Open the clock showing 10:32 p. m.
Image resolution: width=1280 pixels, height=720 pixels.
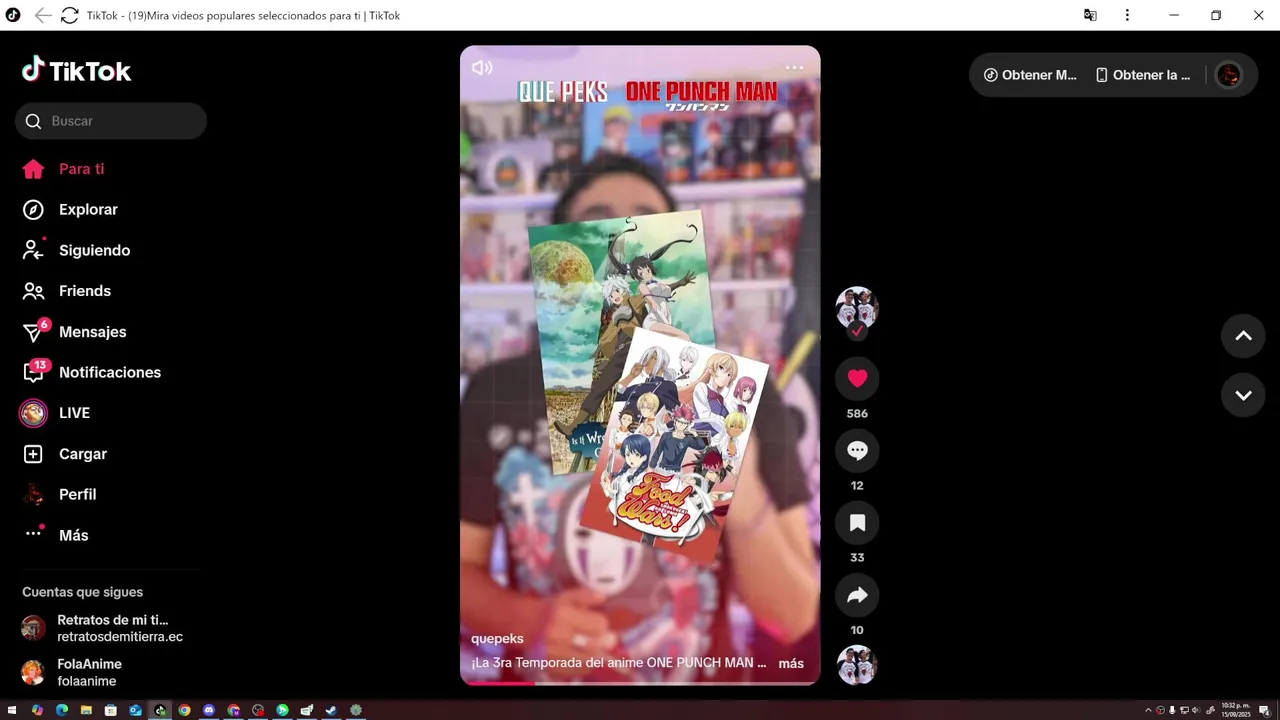point(1236,710)
